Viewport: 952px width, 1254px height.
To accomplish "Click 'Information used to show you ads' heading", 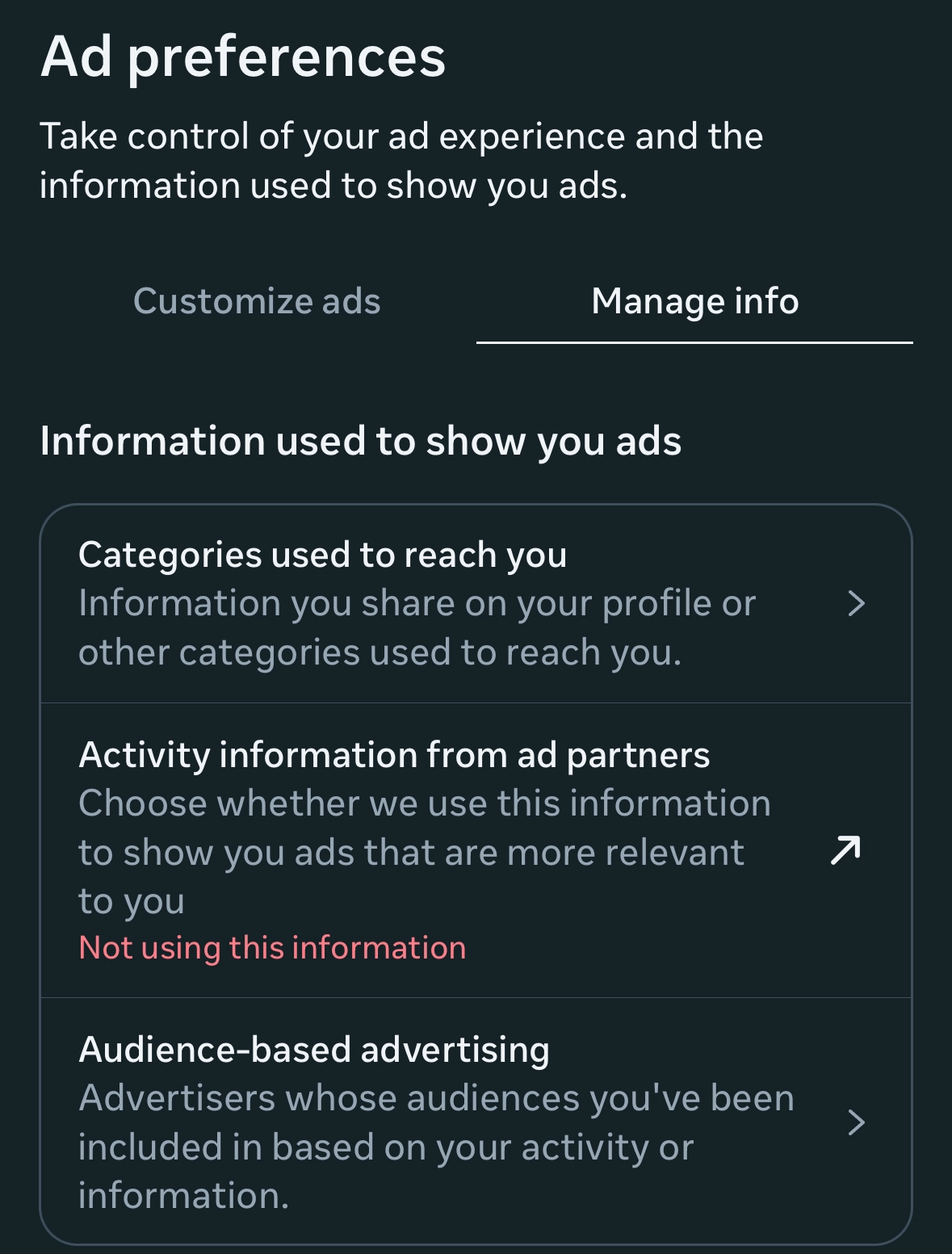I will pyautogui.click(x=360, y=441).
